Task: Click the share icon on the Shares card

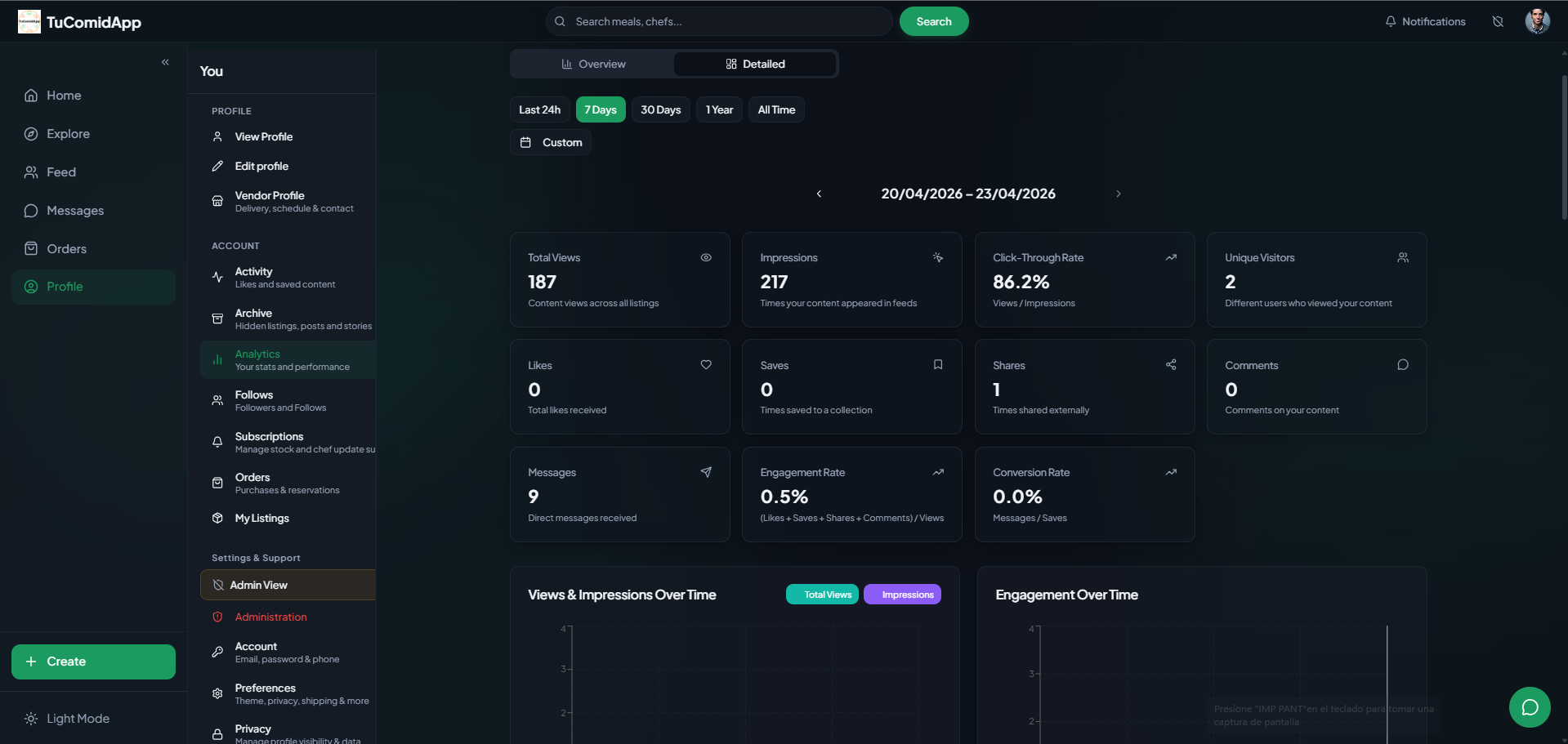Action: coord(1170,365)
